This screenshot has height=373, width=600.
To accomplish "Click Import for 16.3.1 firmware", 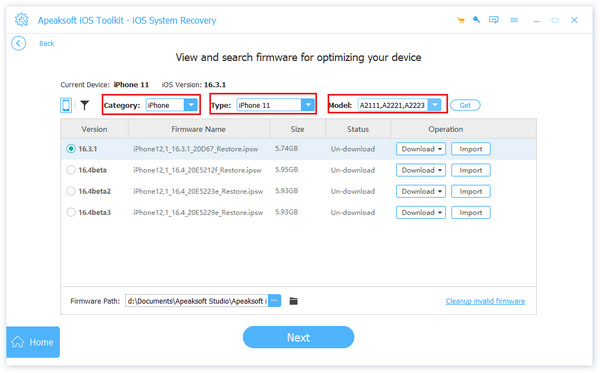I will point(471,149).
